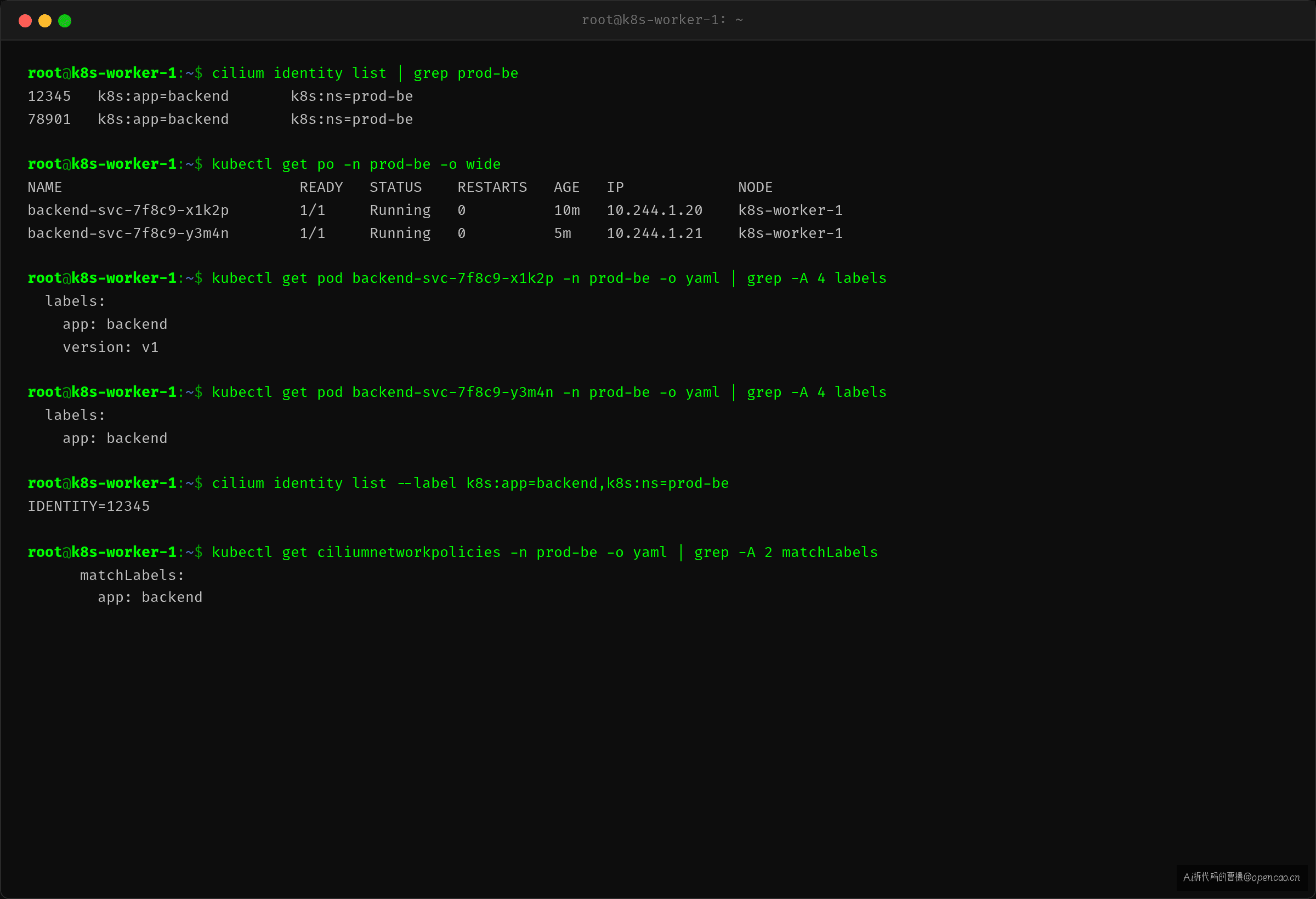Click the red close window button
The height and width of the screenshot is (899, 1316).
[25, 21]
